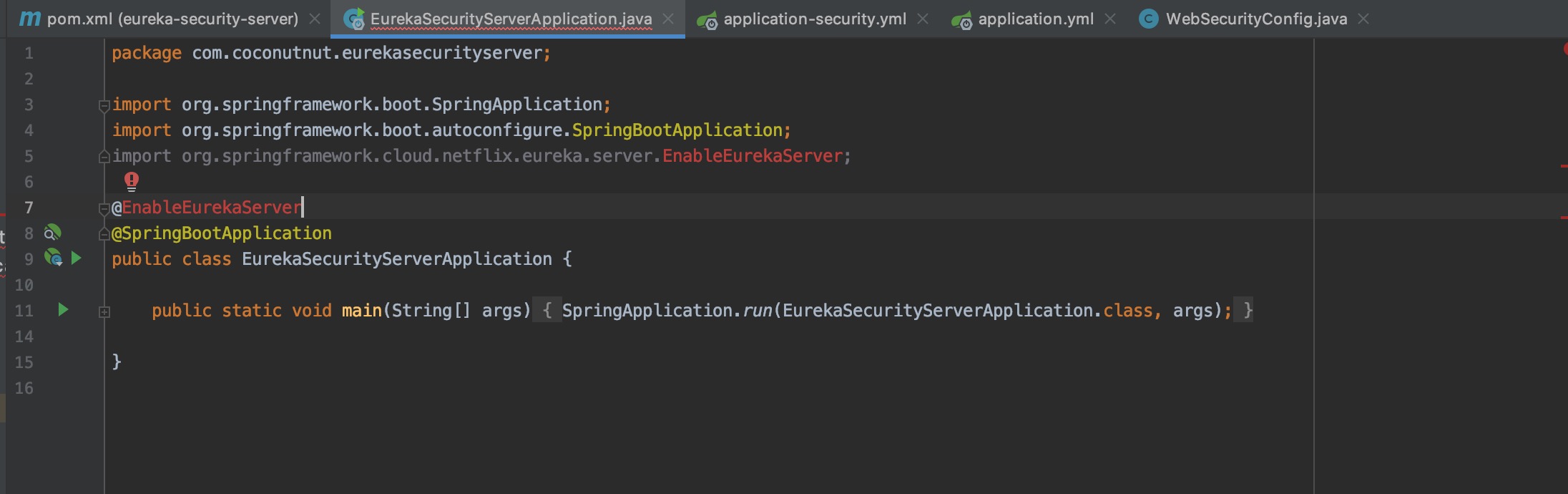Expand the folded main method body
This screenshot has width=1568, height=494.
[104, 311]
